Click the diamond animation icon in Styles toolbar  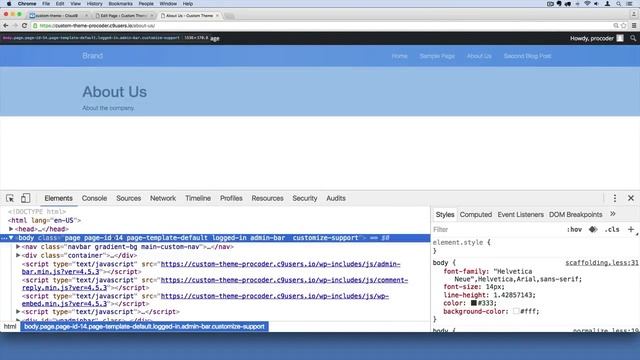pyautogui.click(x=593, y=229)
